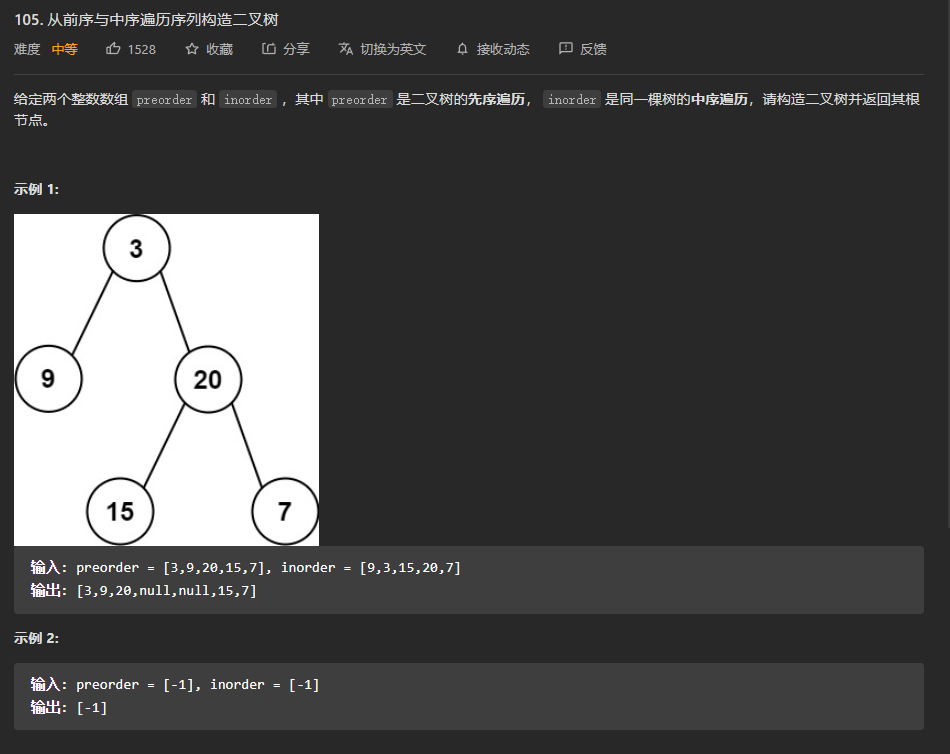The image size is (950, 754).
Task: Click the problem title 105
Action: pyautogui.click(x=146, y=19)
